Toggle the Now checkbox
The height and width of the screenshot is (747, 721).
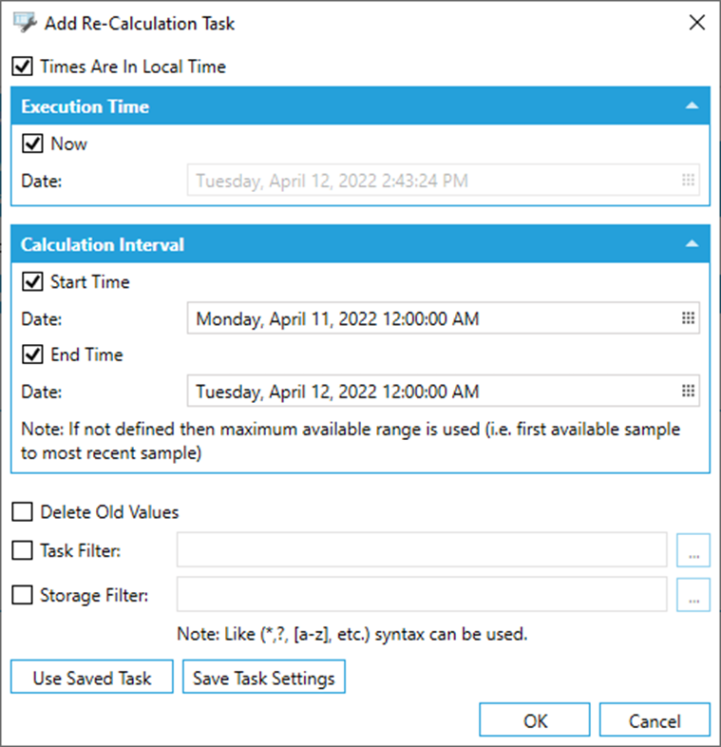(x=32, y=143)
